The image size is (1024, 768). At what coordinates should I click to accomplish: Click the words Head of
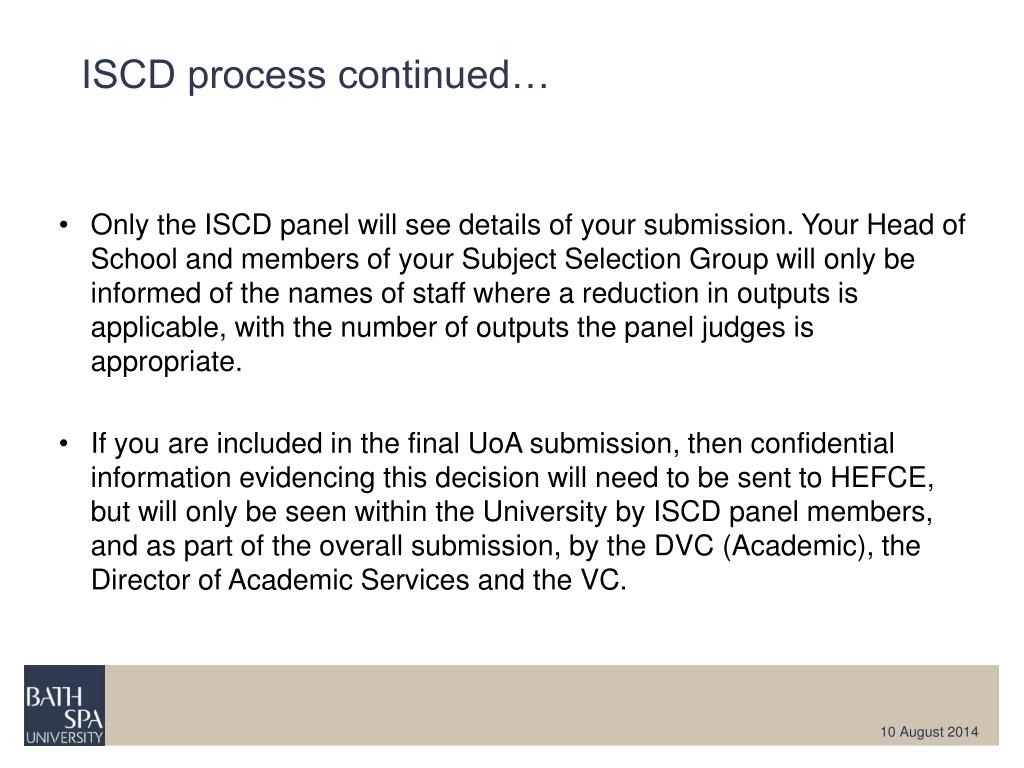coord(916,225)
